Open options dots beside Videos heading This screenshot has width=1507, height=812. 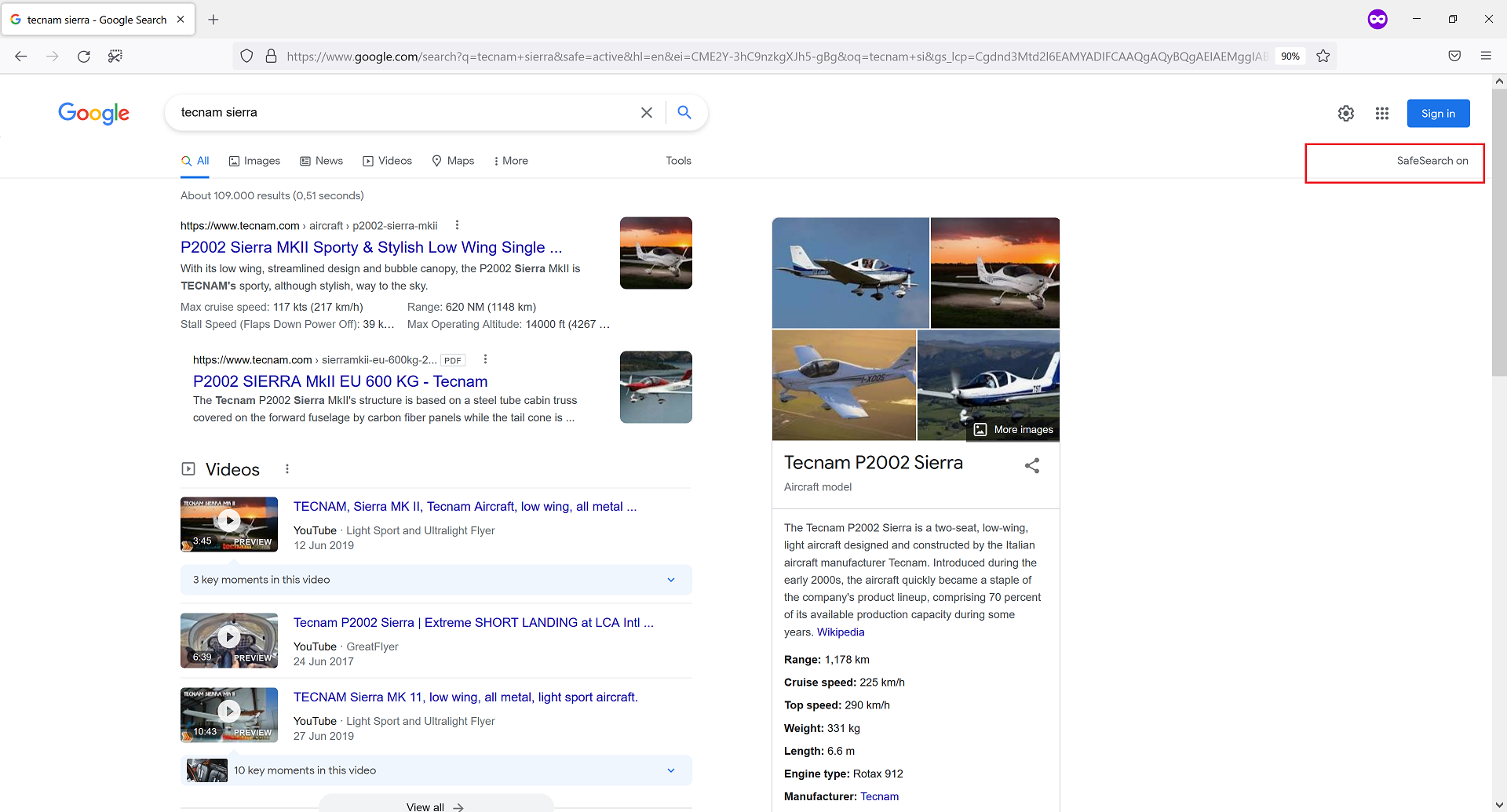[287, 468]
